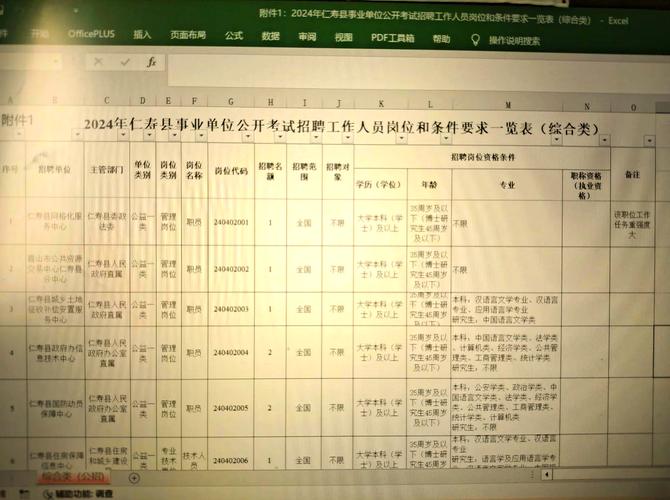Select the 备注 header cell
Screen dimensions: 670x500
coord(632,174)
